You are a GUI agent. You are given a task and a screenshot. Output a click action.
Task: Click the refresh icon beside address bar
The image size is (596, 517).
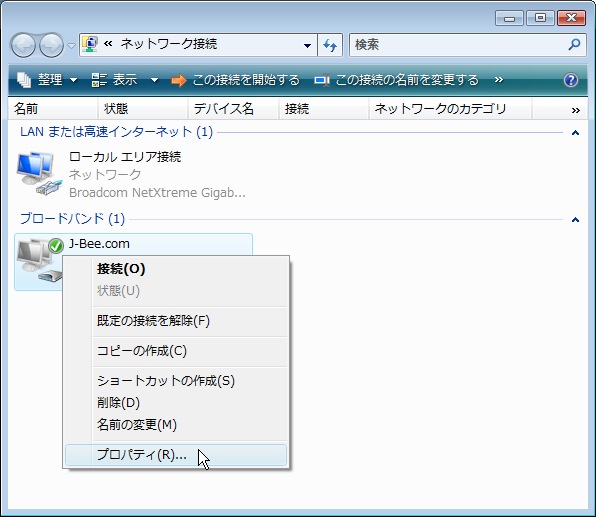(x=330, y=45)
